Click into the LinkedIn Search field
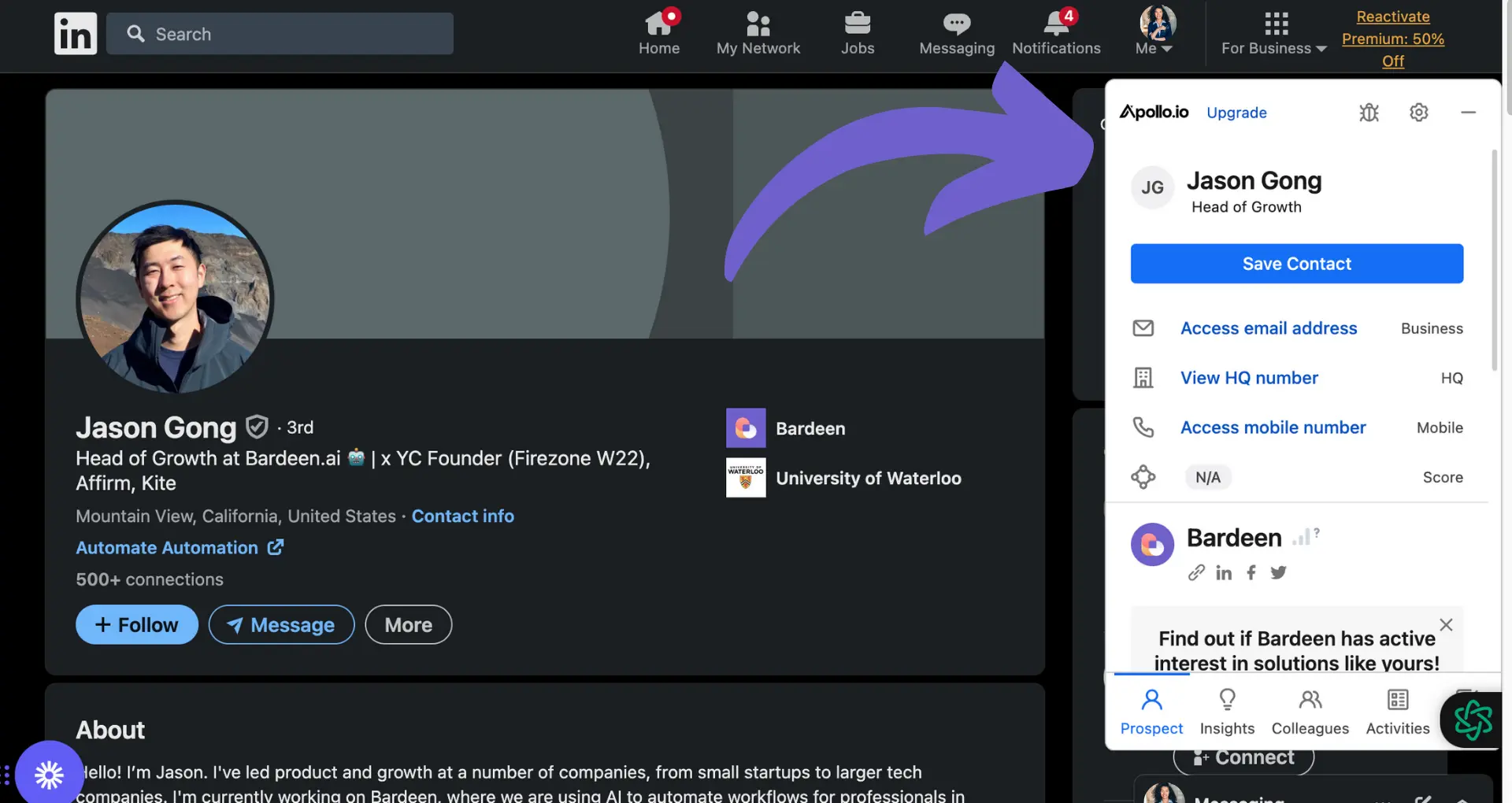 click(x=280, y=34)
